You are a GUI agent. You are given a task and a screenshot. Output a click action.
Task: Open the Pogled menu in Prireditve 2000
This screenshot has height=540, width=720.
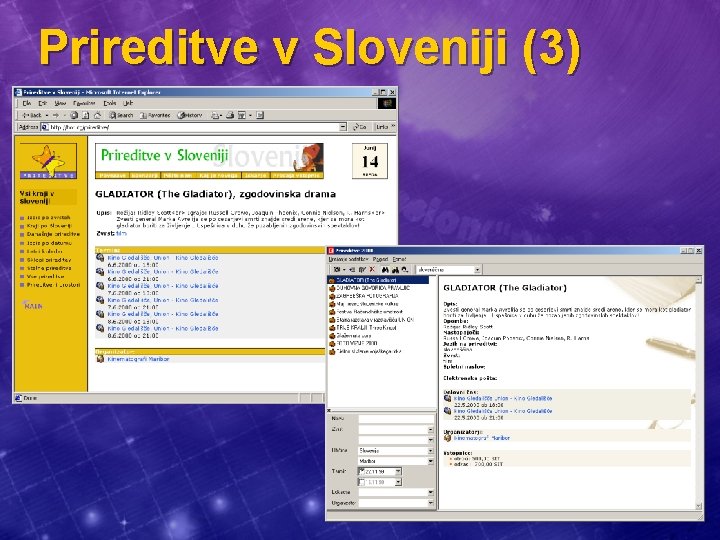380,259
